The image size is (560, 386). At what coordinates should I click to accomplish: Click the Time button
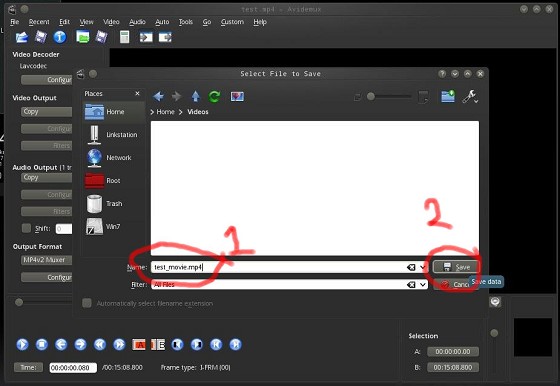[28, 367]
